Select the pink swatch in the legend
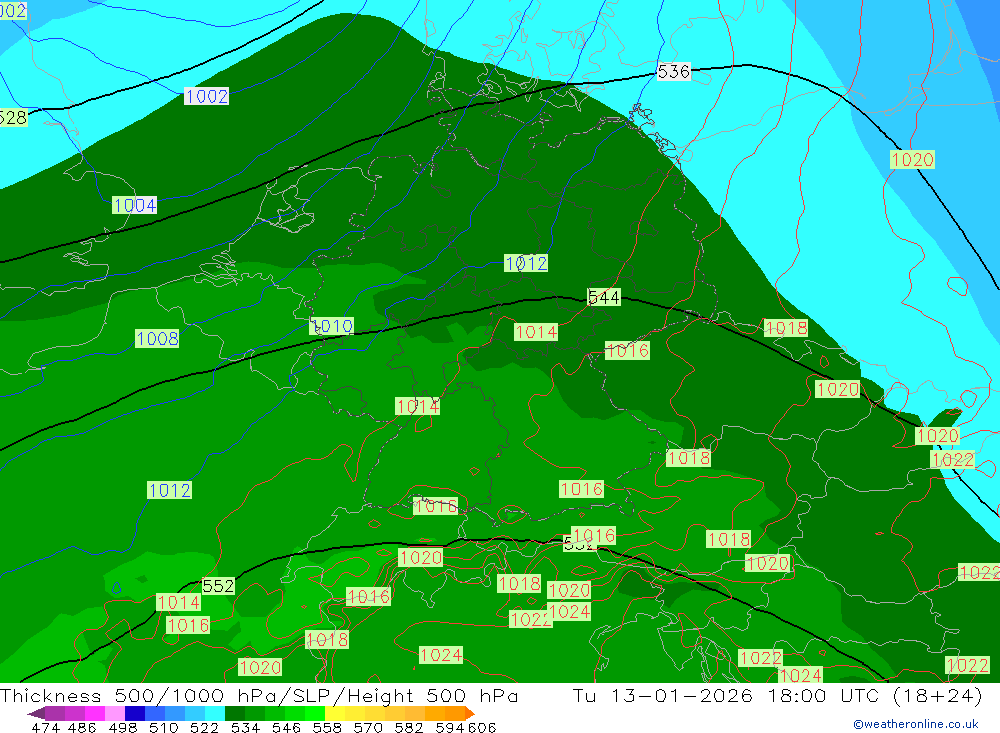This screenshot has width=1000, height=733. click(115, 713)
